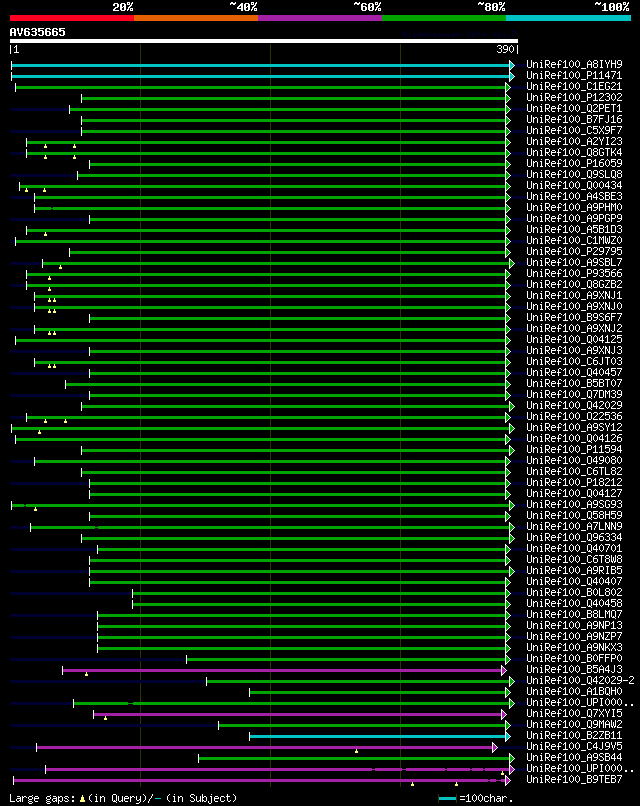Click the green ~80% identity legend segment

click(x=444, y=18)
